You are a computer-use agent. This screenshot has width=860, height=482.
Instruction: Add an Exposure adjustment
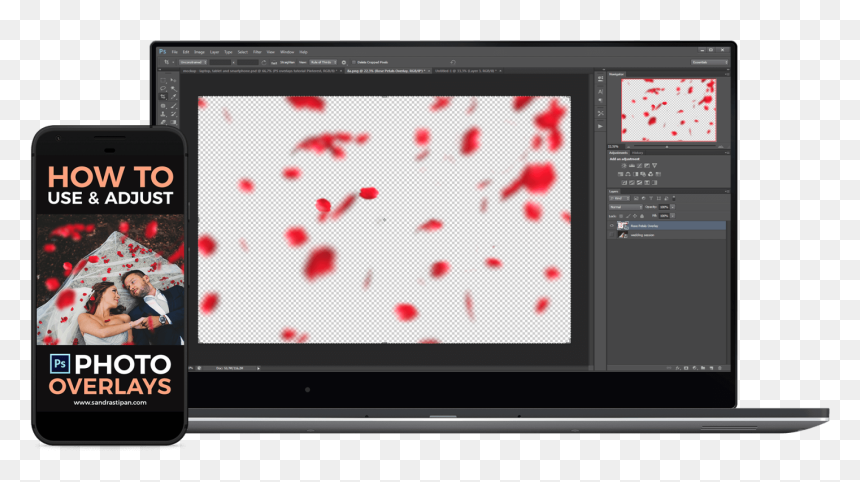[x=647, y=166]
